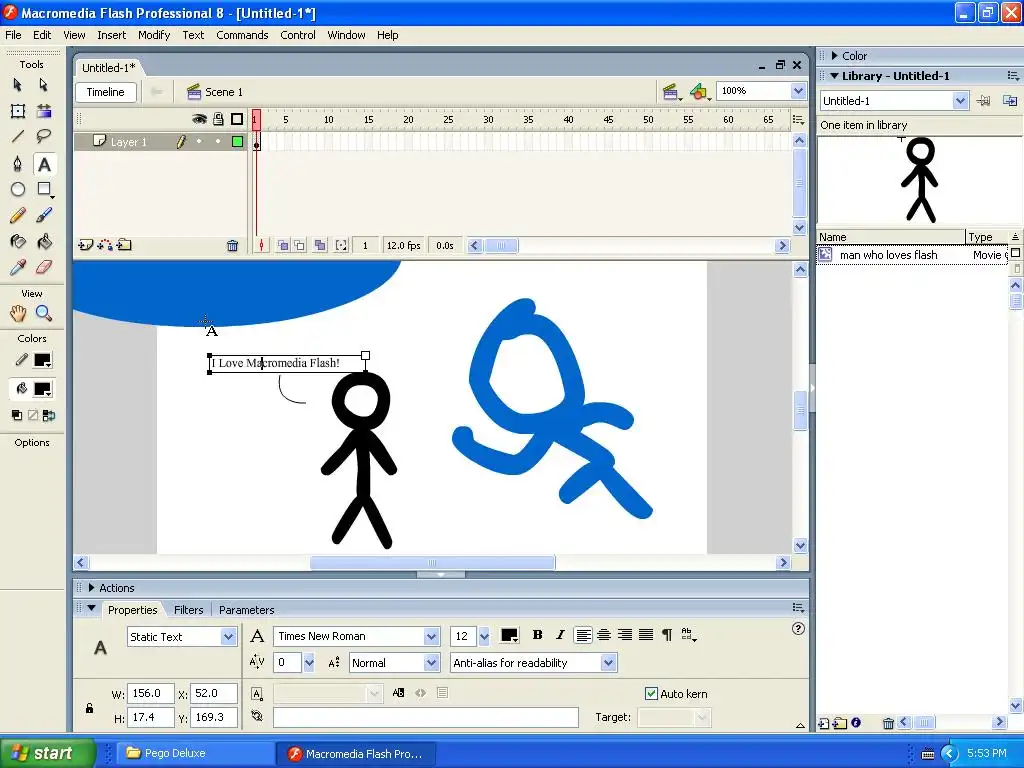The image size is (1024, 768).
Task: Select the Brush tool
Action: pos(44,216)
